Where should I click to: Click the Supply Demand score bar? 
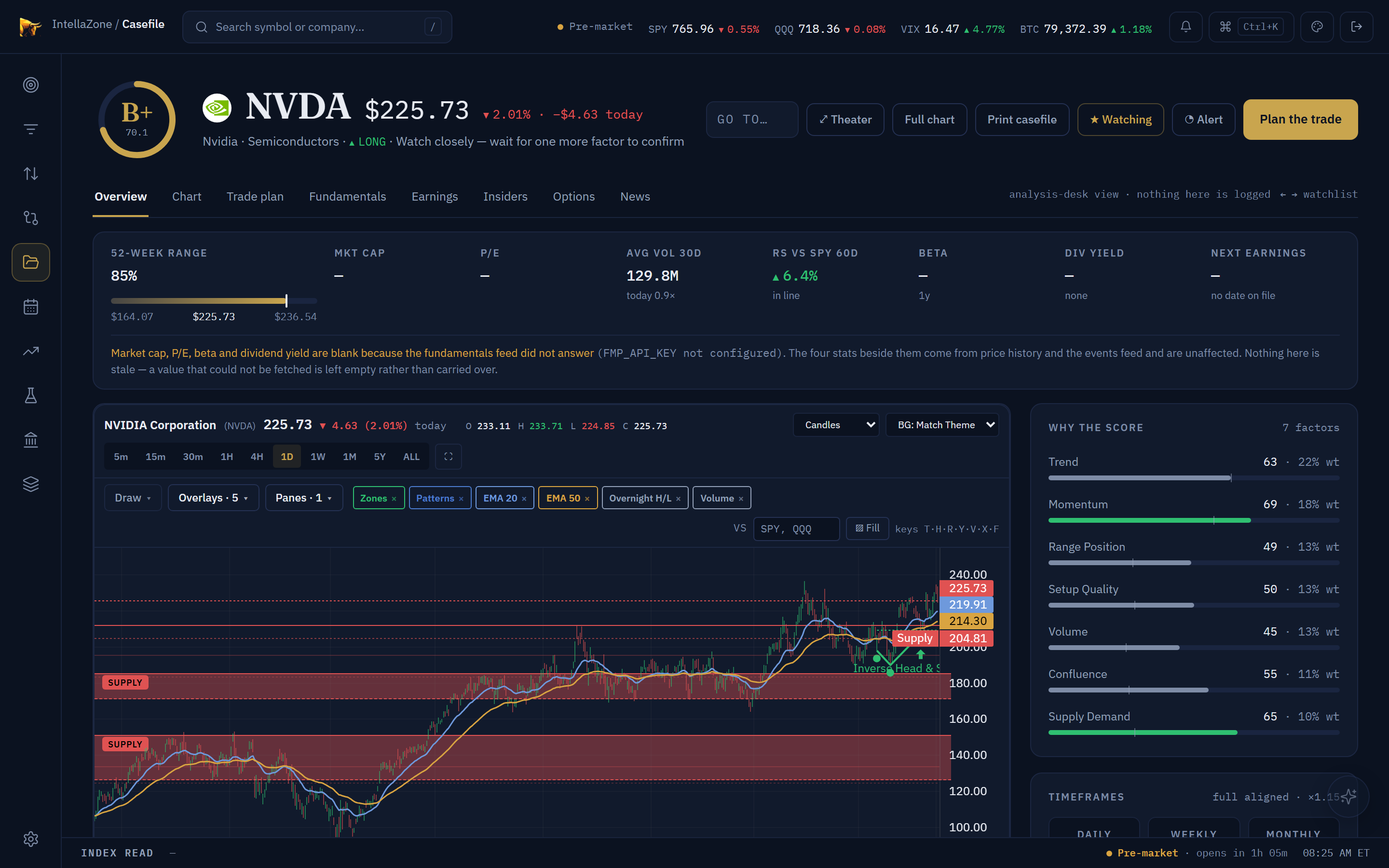[x=1193, y=732]
